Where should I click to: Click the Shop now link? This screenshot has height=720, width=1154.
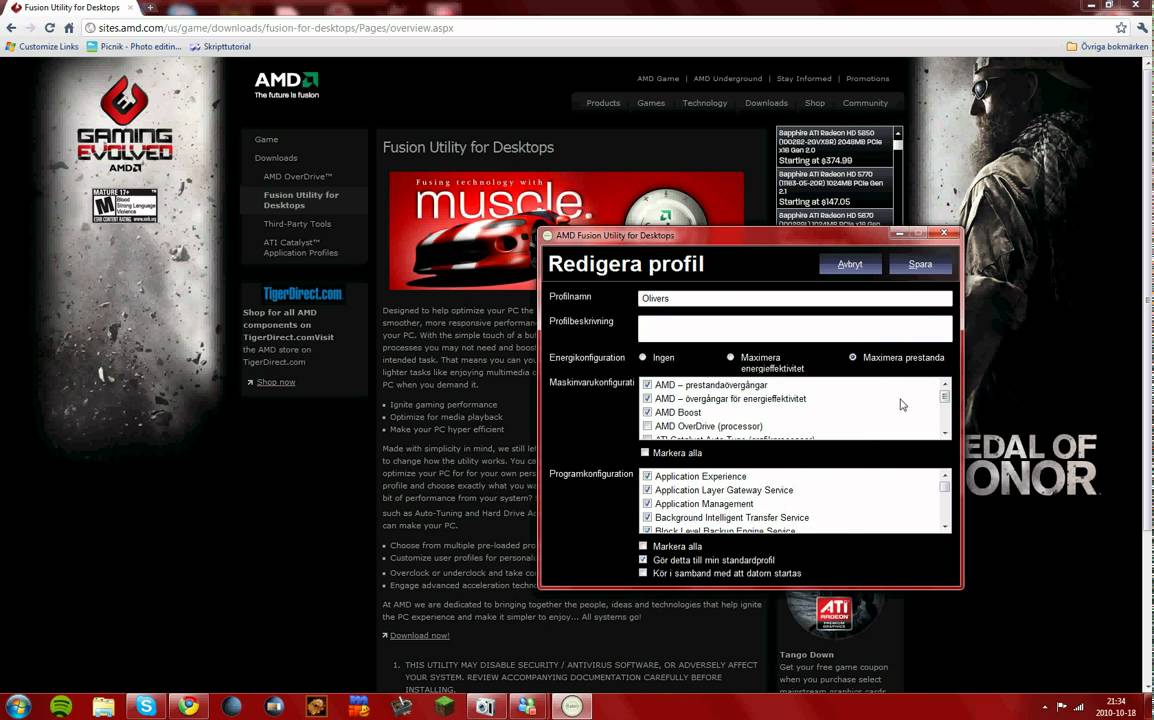click(x=276, y=382)
